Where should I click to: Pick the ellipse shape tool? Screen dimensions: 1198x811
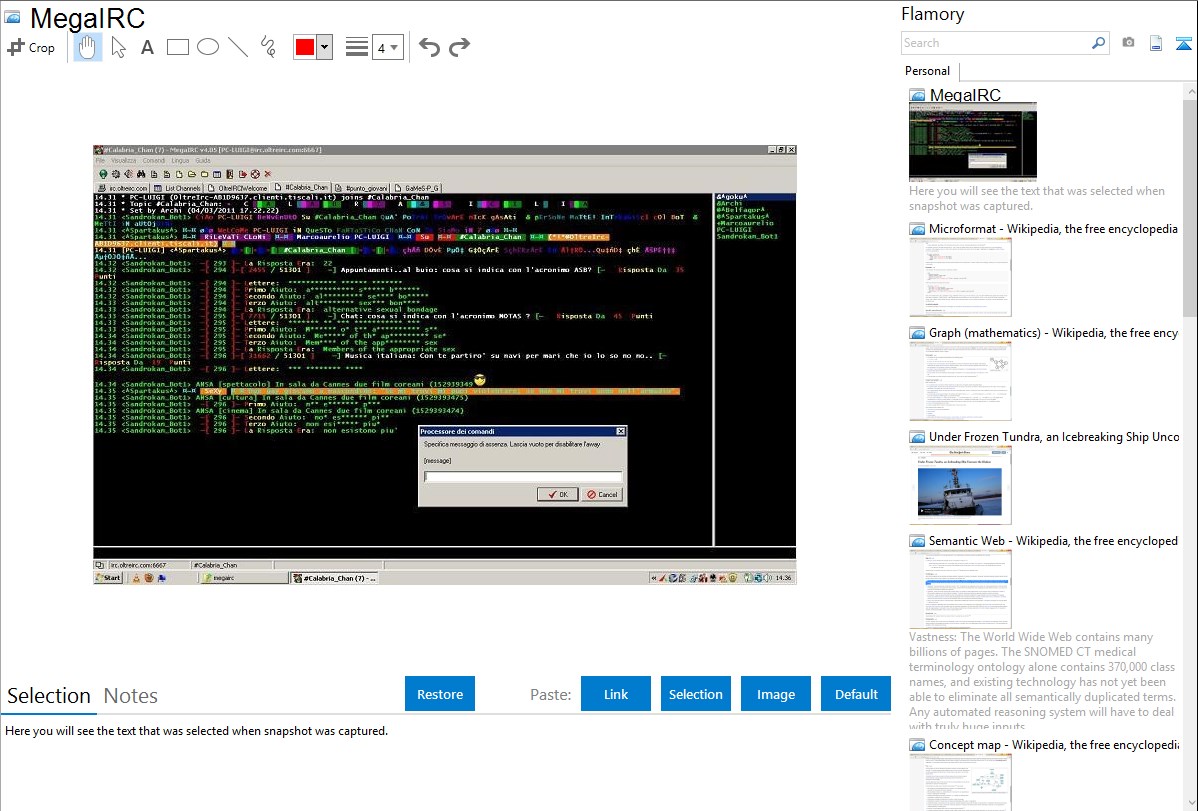pos(208,47)
